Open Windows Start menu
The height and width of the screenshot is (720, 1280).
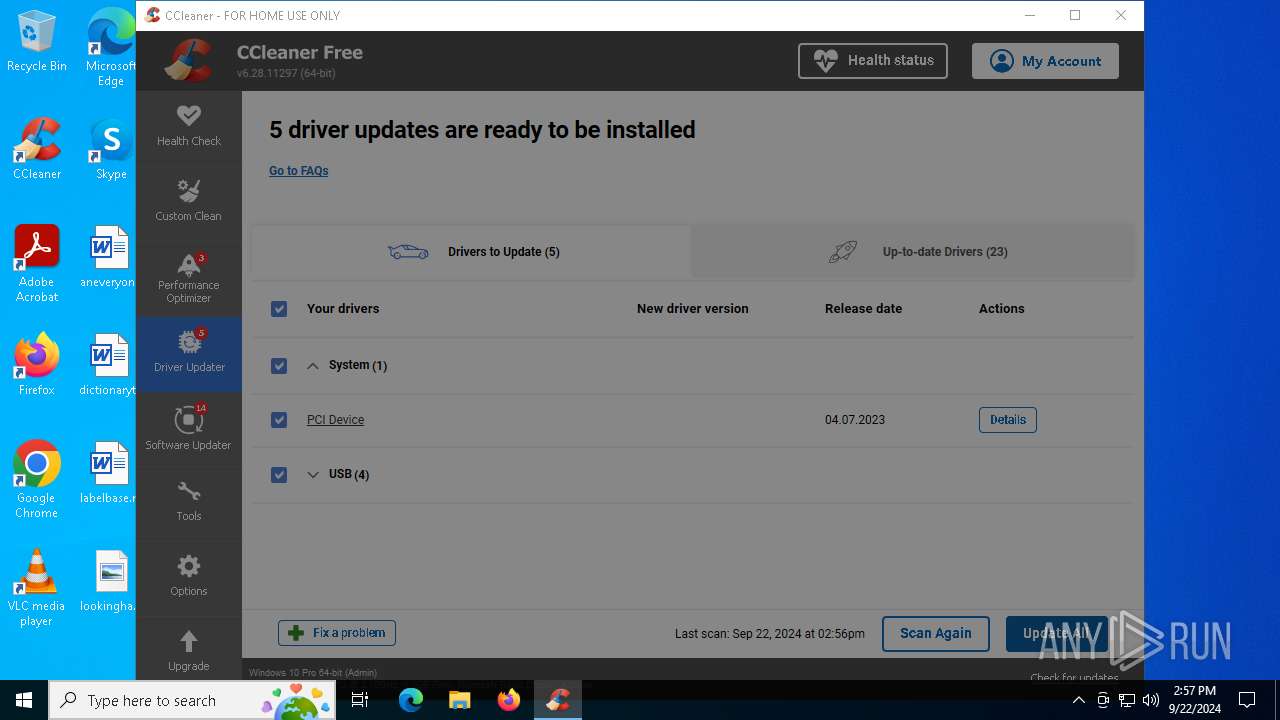[x=24, y=700]
